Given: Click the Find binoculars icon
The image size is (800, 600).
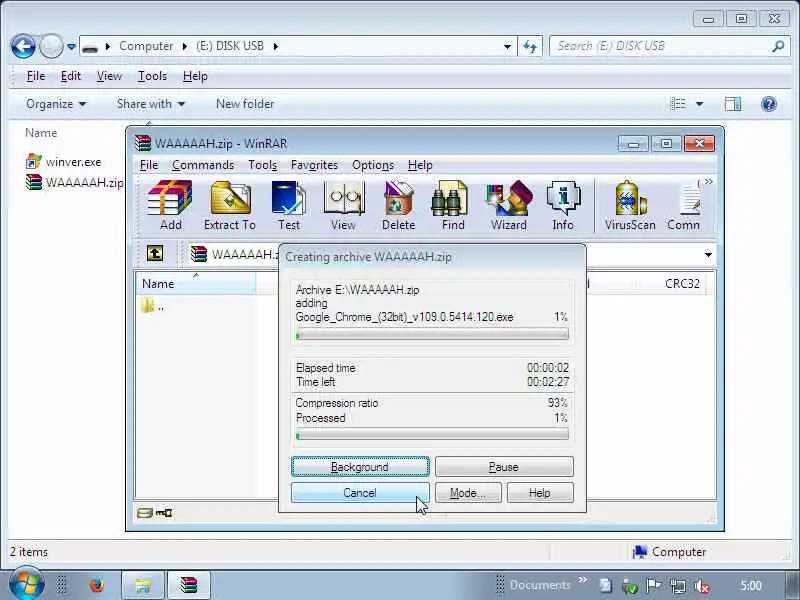Looking at the screenshot, I should click(453, 206).
